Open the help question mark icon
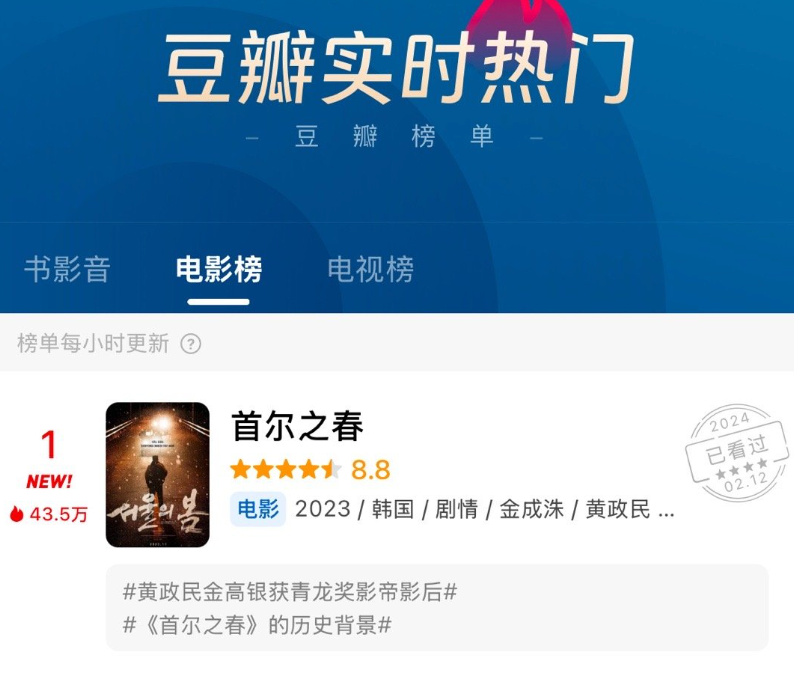The height and width of the screenshot is (674, 794). 191,344
